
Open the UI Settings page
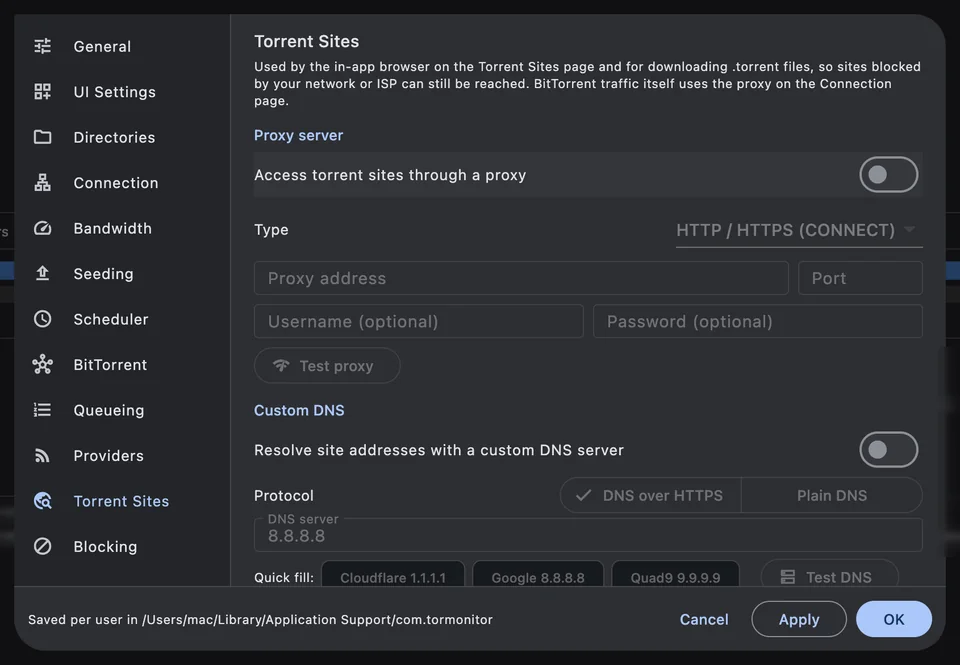pyautogui.click(x=122, y=91)
